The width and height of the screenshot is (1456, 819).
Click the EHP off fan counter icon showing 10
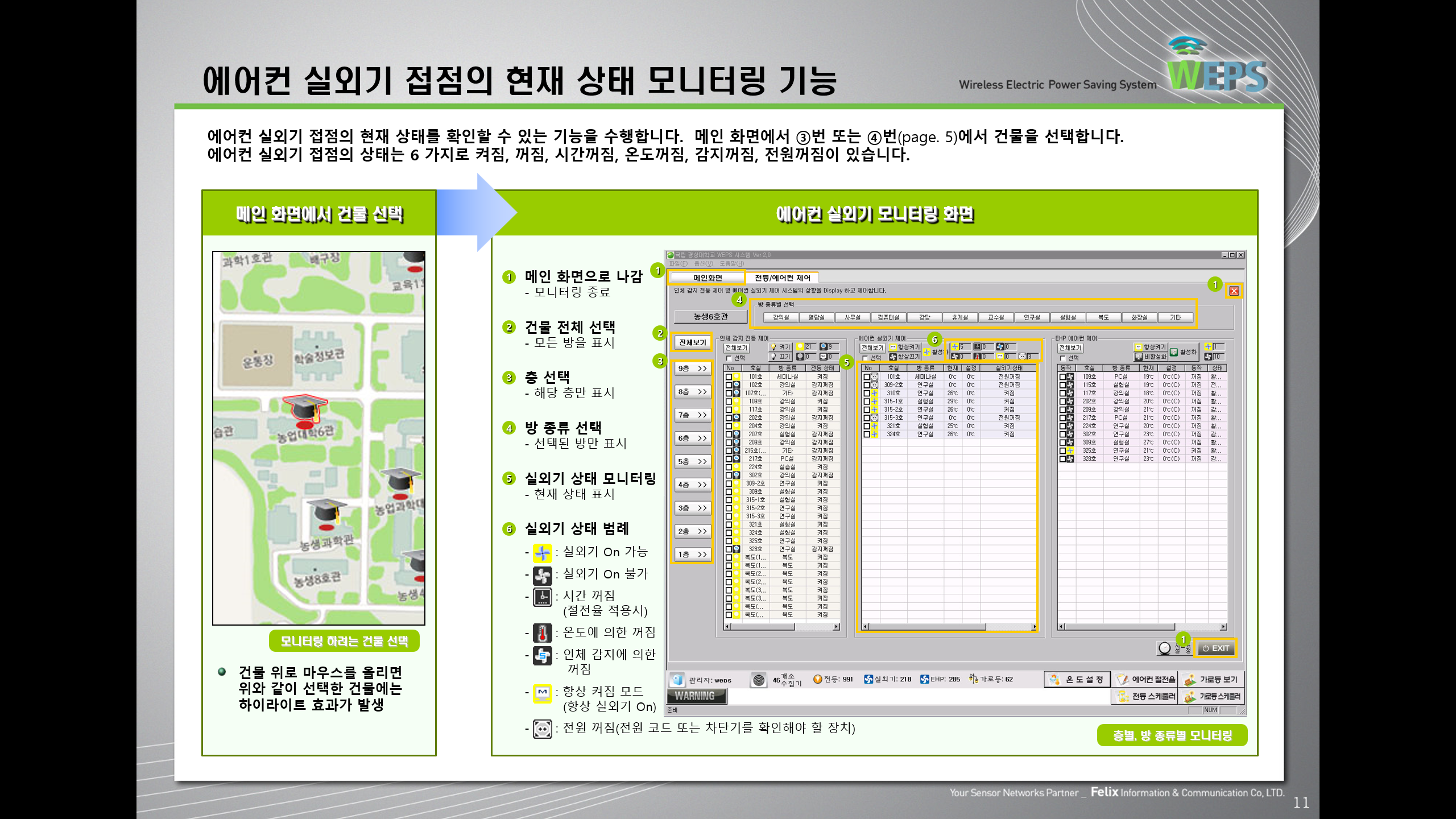pos(1208,357)
